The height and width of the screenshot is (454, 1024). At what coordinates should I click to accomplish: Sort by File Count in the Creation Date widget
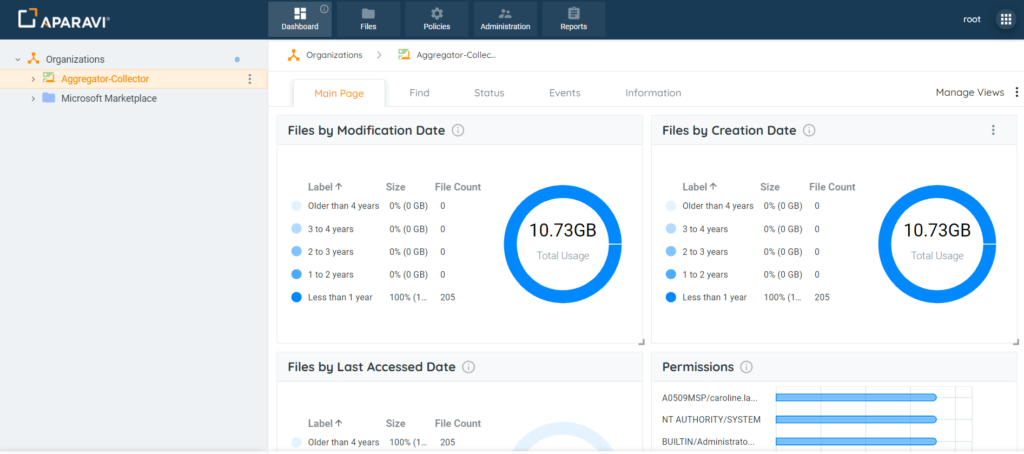832,187
